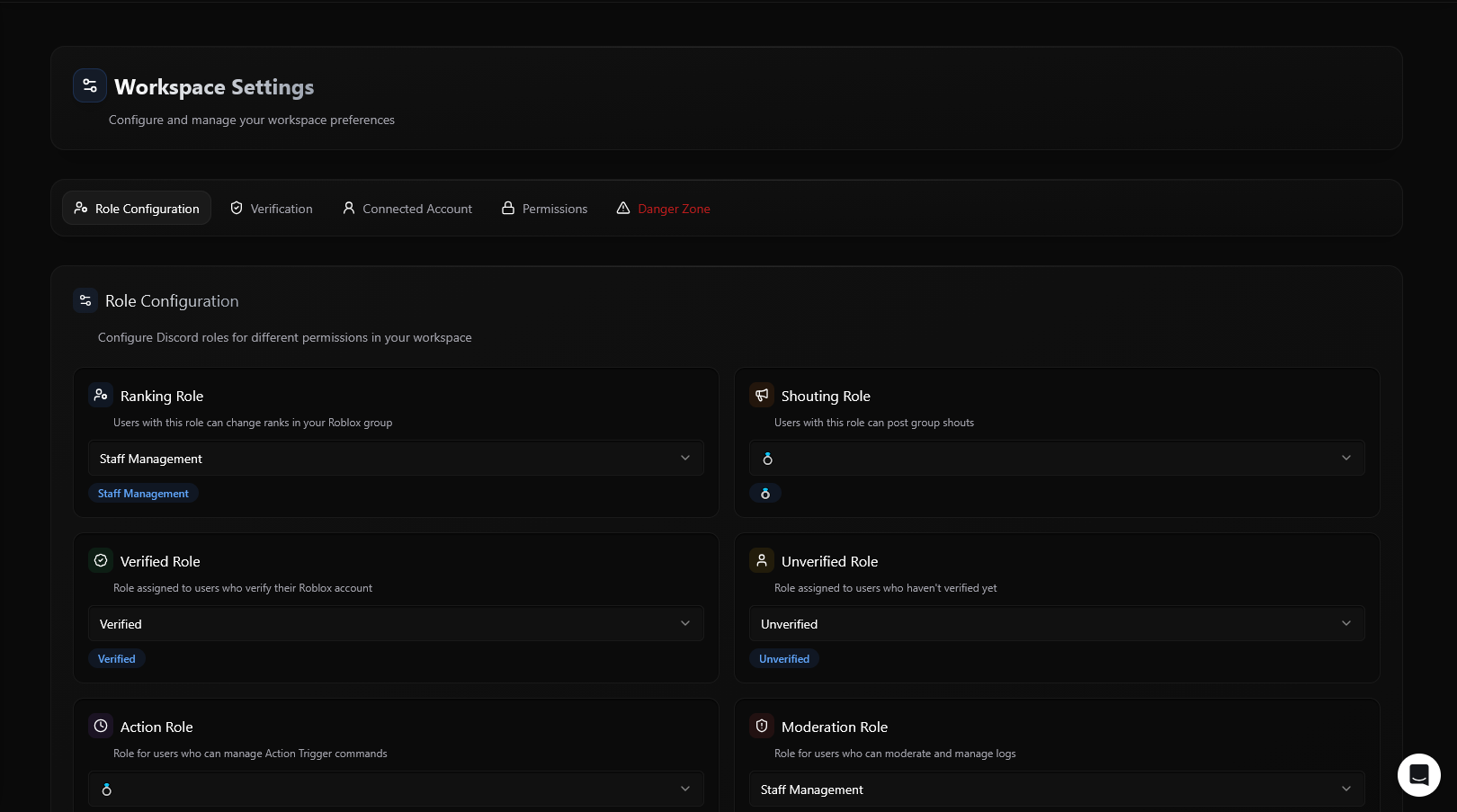Expand the Moderation Role dropdown
The height and width of the screenshot is (812, 1457).
click(1057, 790)
